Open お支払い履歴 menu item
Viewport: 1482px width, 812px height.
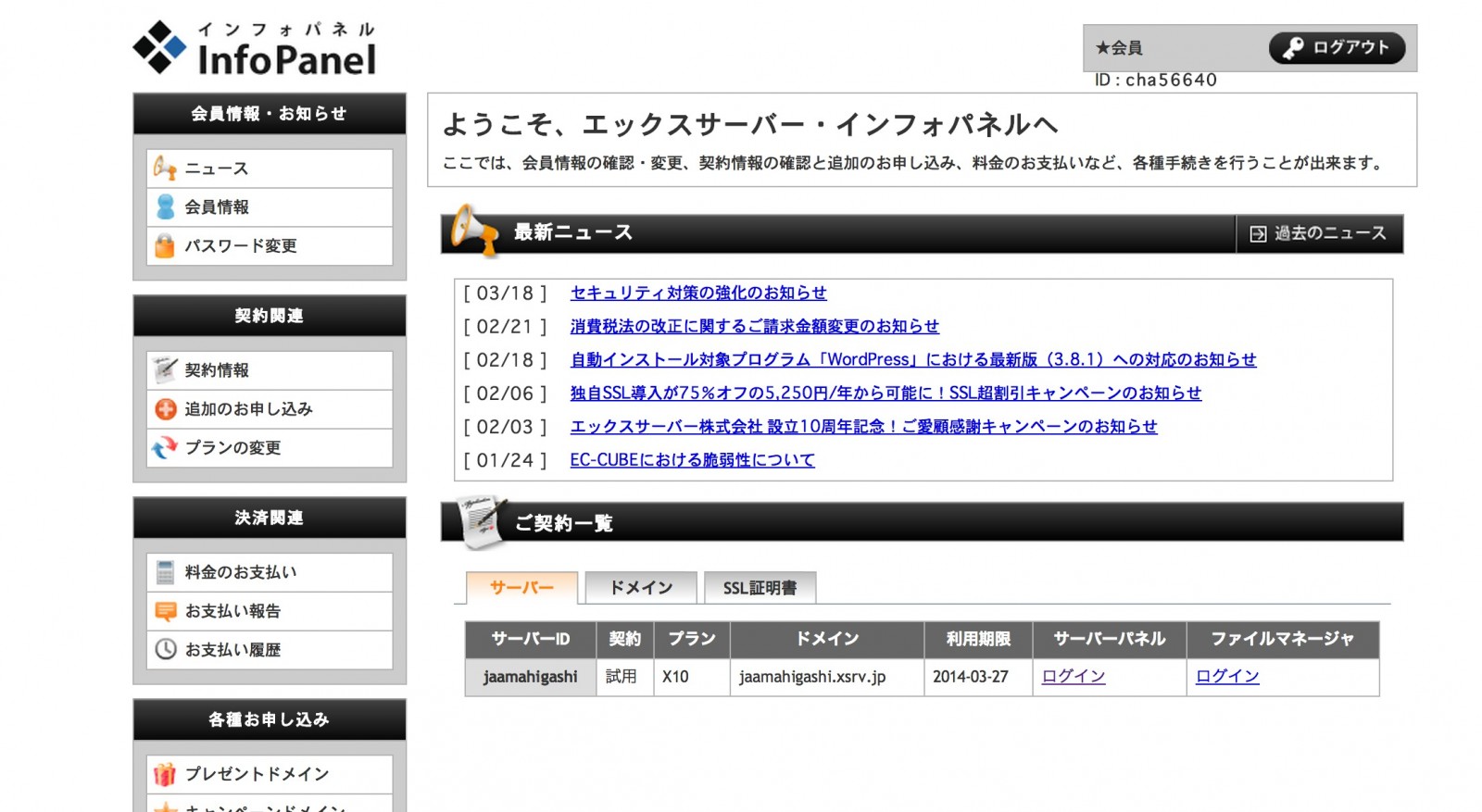point(270,650)
